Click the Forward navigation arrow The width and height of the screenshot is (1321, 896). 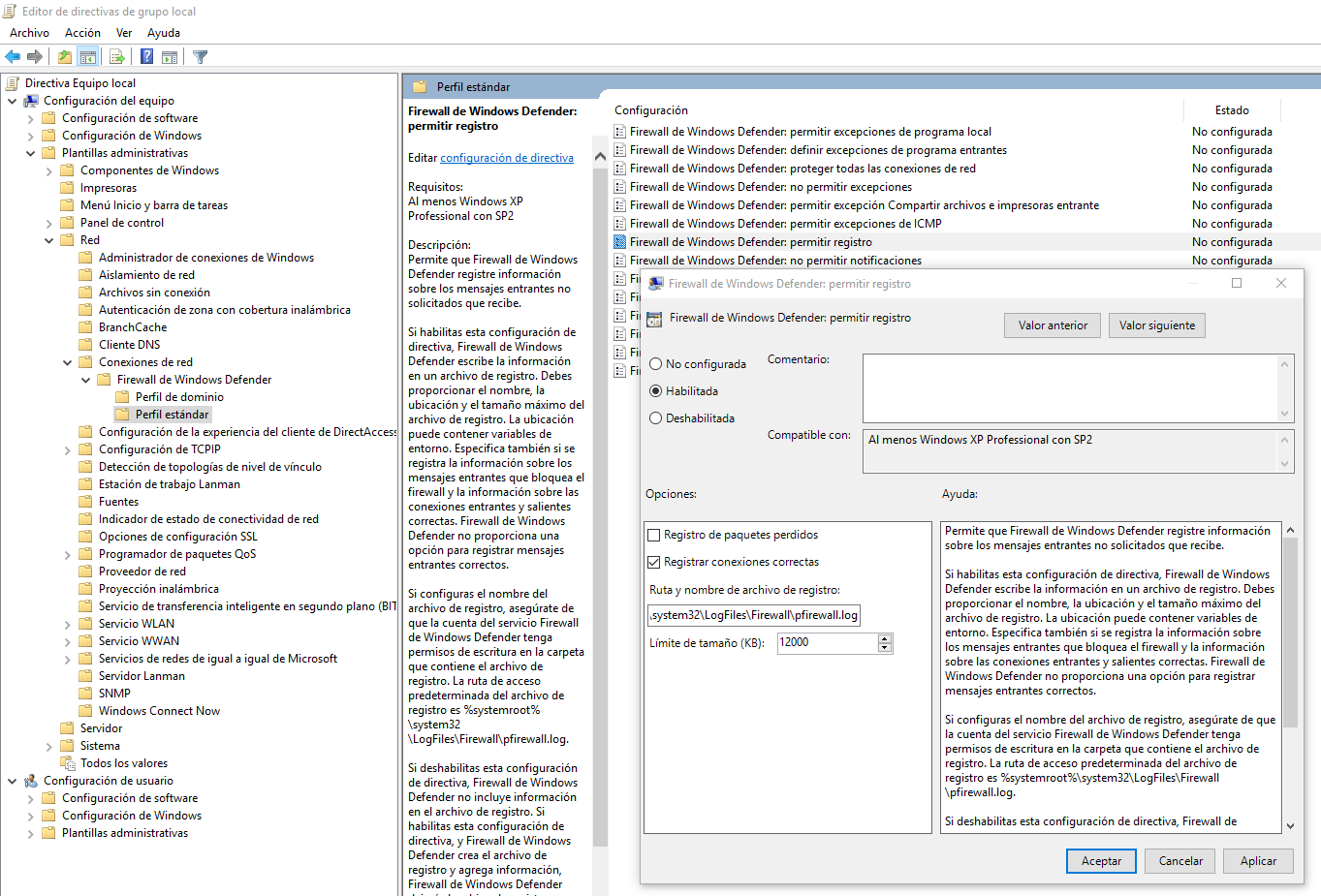point(34,56)
